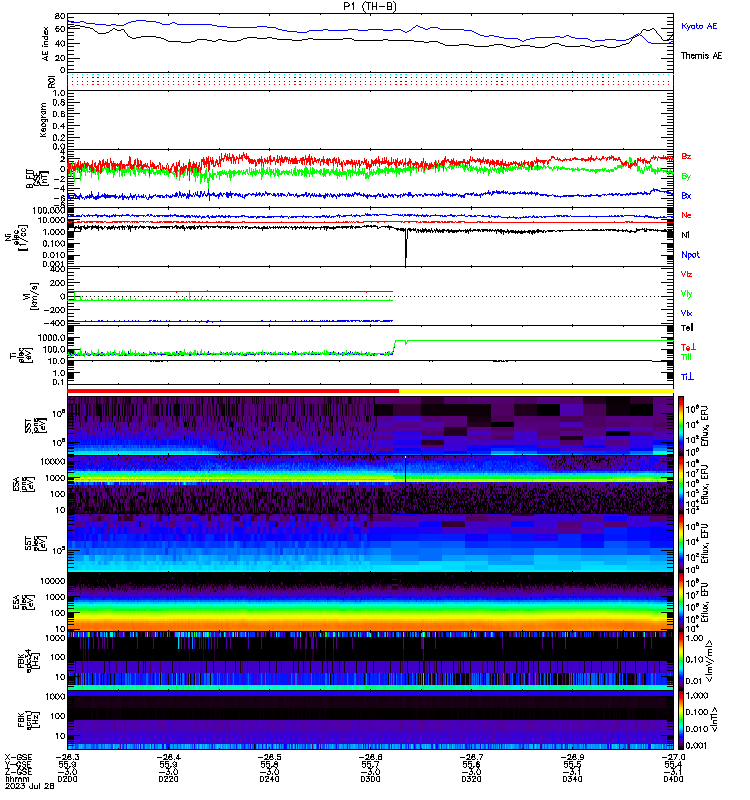Image resolution: width=750 pixels, height=800 pixels.
Task: Click the blue 'Bx' legend label
Action: pos(686,195)
